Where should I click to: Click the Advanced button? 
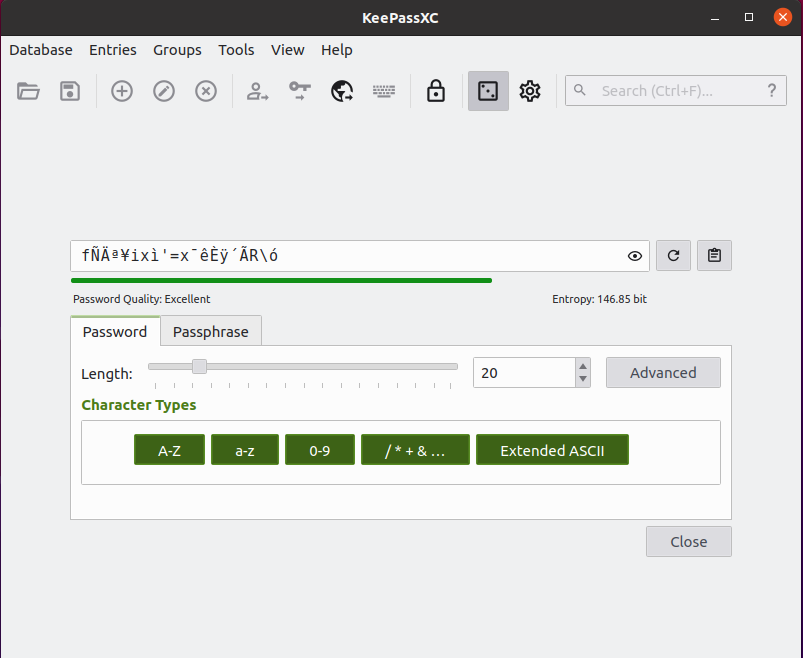(663, 372)
